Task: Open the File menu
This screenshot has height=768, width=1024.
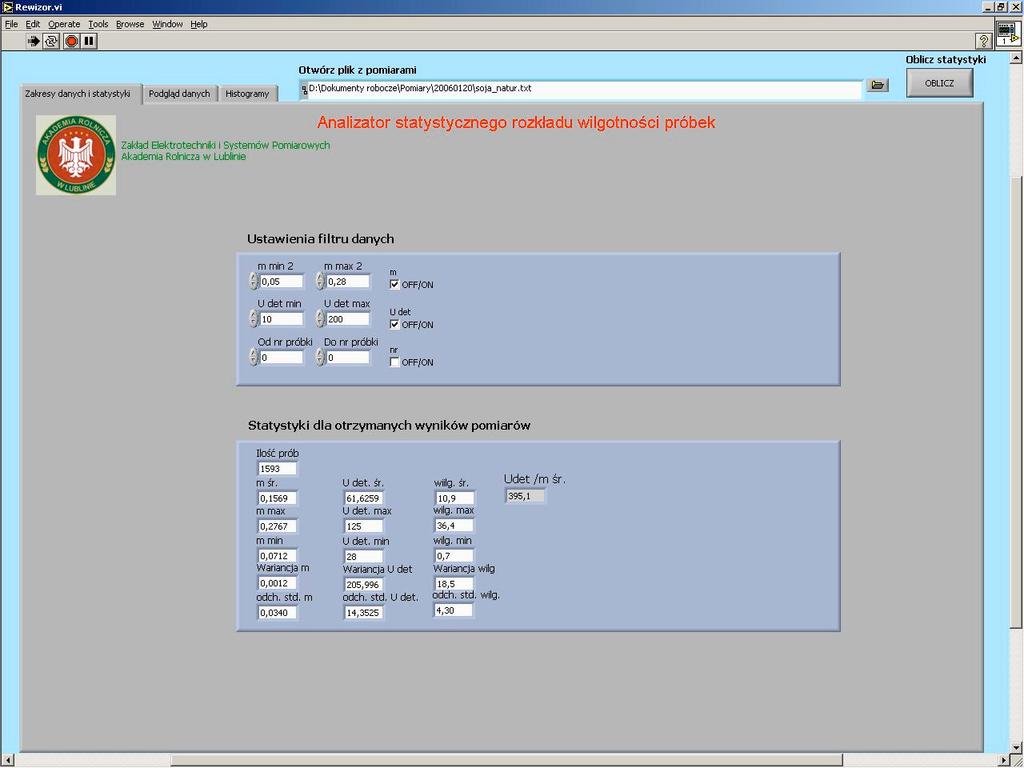Action: pyautogui.click(x=11, y=24)
